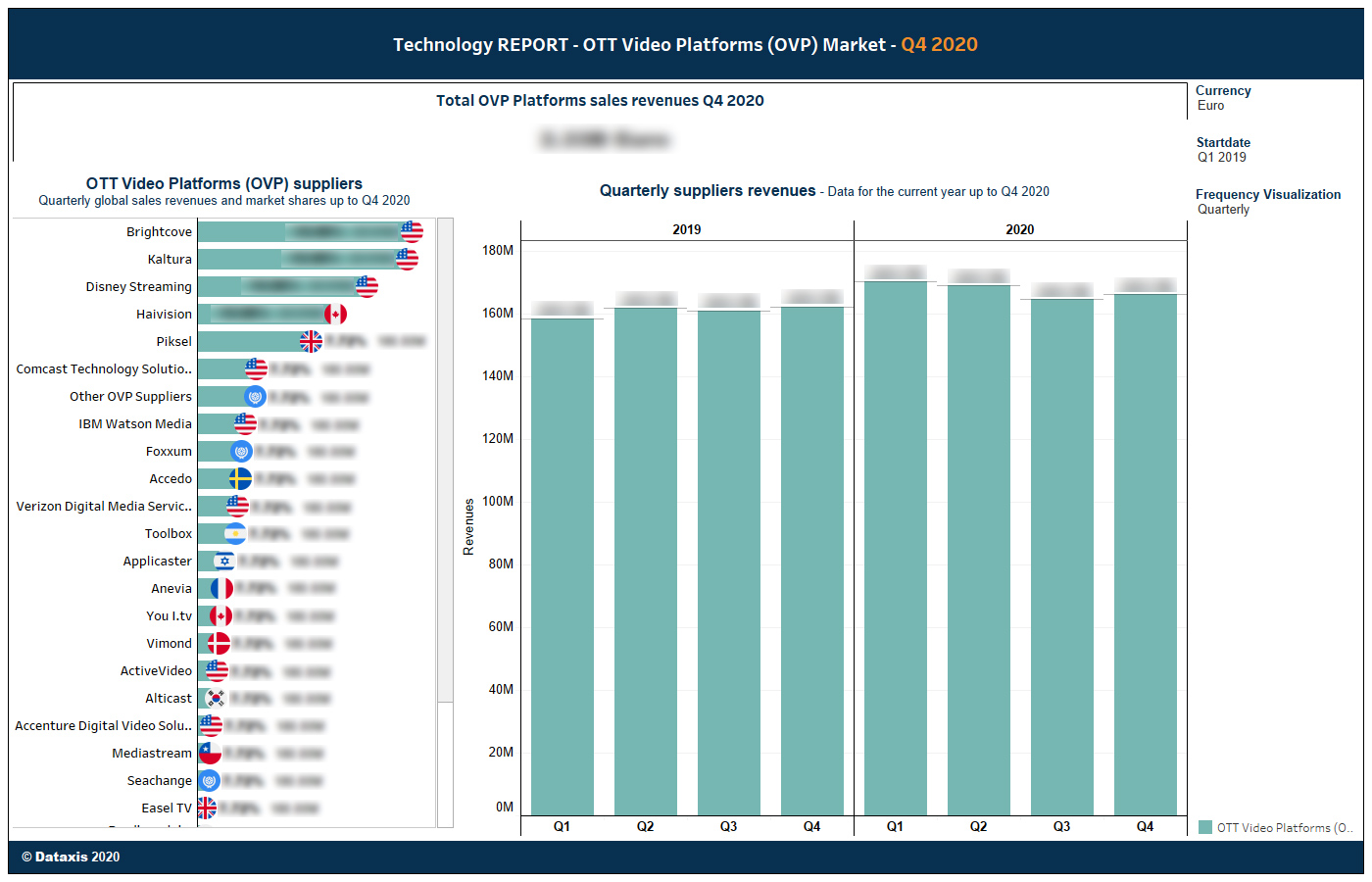The image size is (1372, 882).
Task: Click the Quarterly suppliers revenues heading
Action: pyautogui.click(x=708, y=191)
